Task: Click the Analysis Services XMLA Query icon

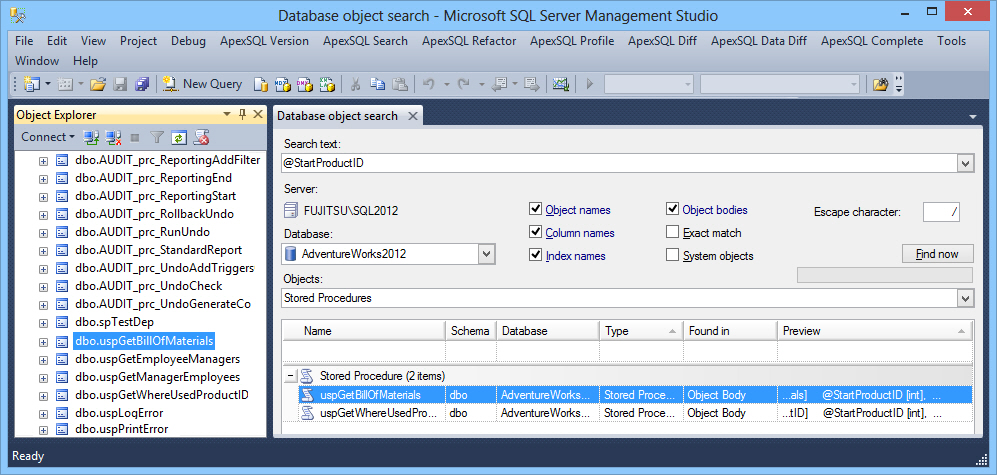Action: point(327,84)
